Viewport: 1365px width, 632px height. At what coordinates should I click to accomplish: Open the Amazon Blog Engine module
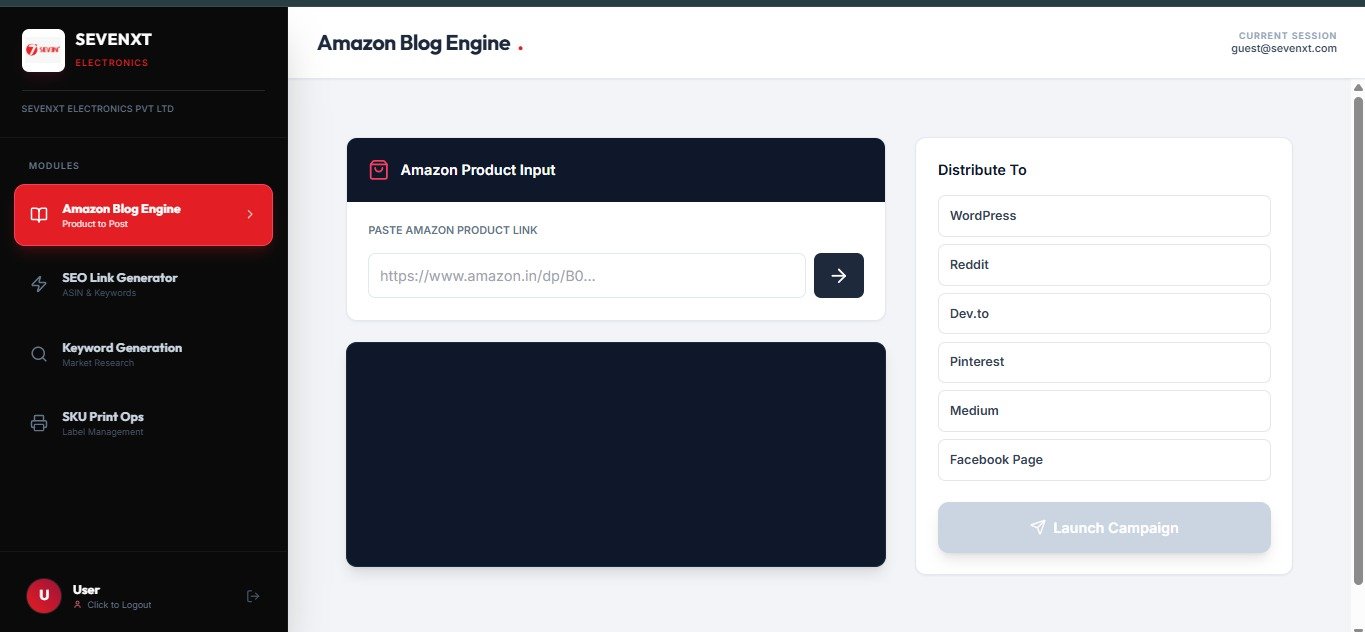point(143,215)
